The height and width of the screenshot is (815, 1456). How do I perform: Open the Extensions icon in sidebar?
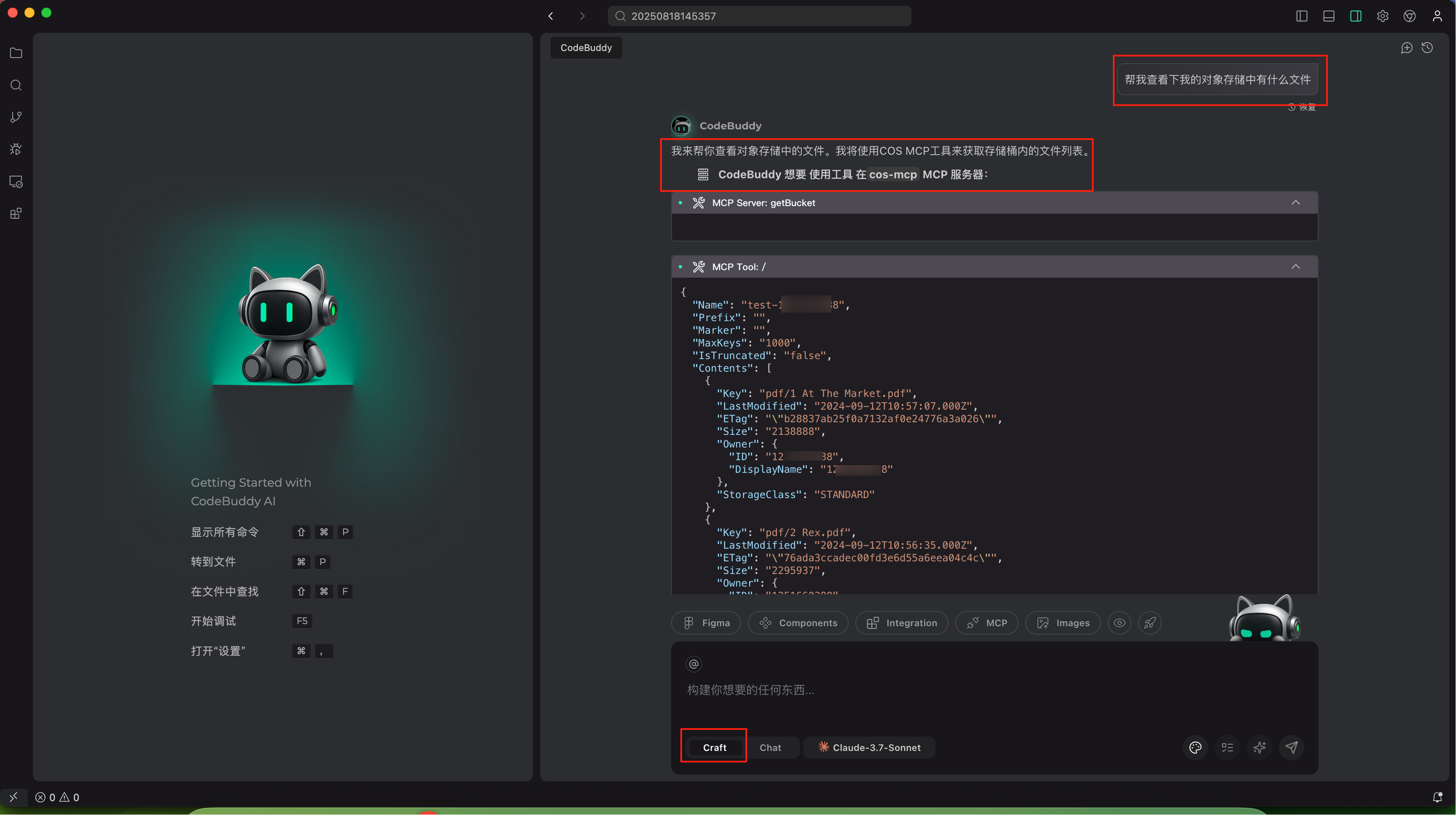16,214
